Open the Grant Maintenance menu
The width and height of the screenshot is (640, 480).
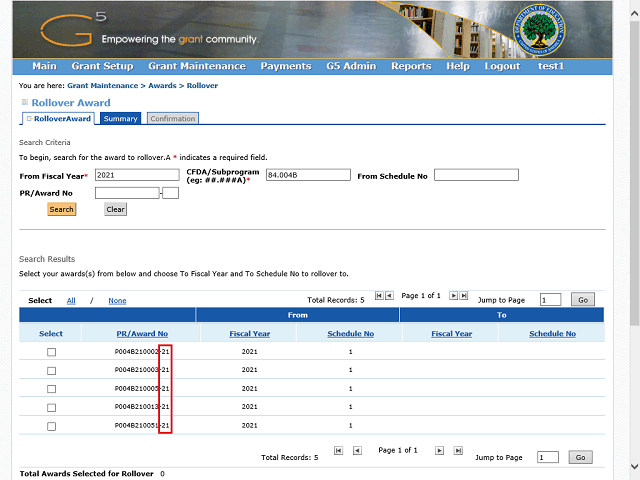[x=196, y=66]
